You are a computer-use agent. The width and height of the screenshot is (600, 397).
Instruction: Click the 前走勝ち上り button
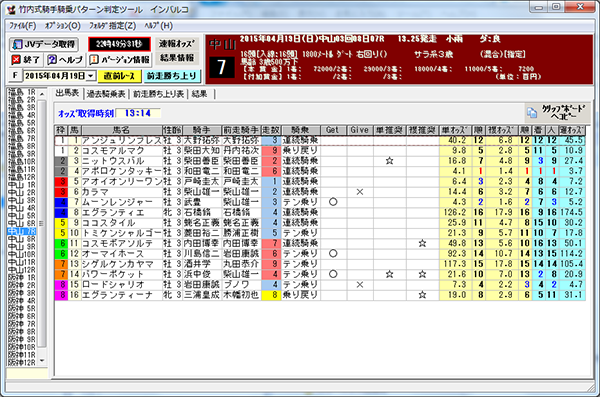(172, 76)
